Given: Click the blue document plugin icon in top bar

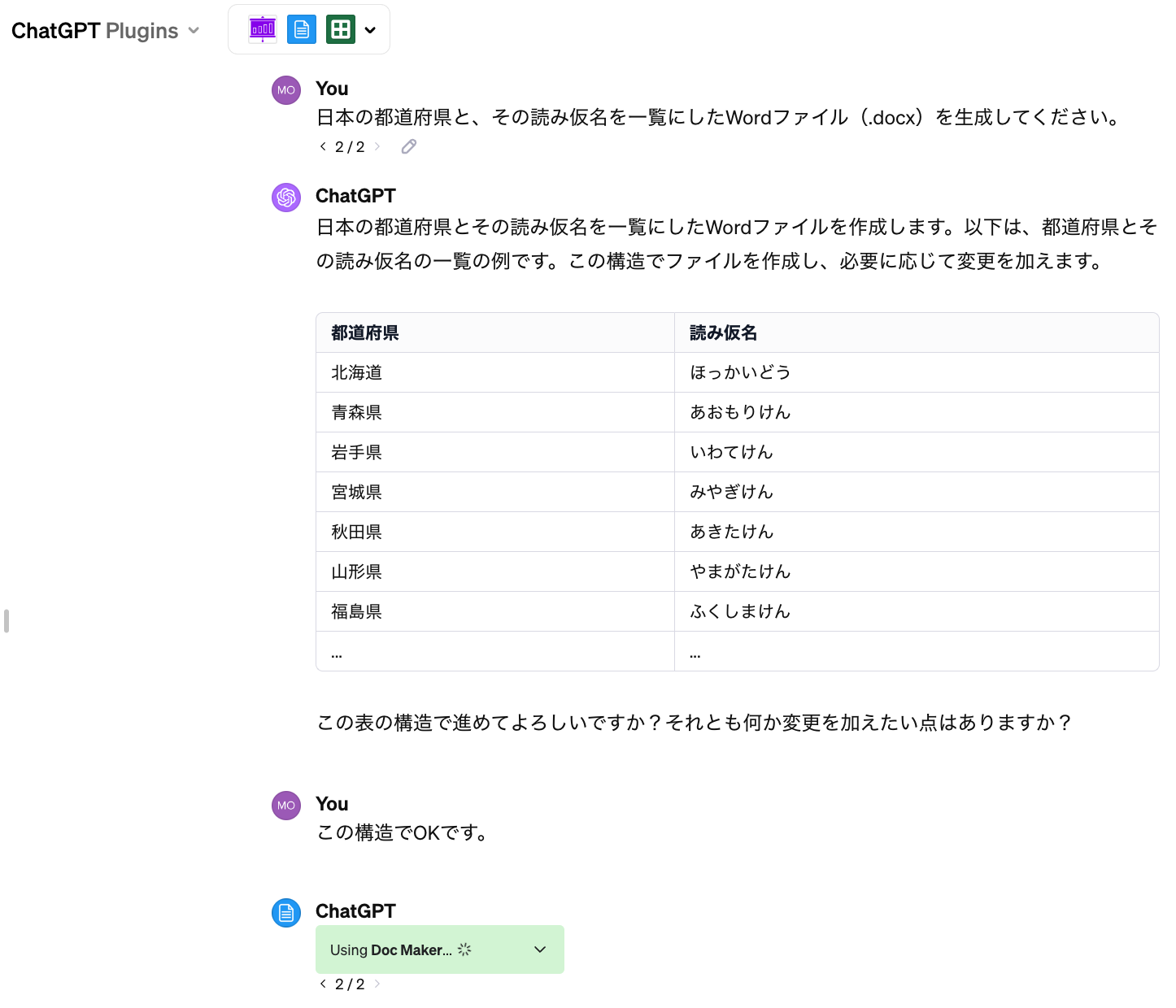Looking at the screenshot, I should (x=302, y=30).
